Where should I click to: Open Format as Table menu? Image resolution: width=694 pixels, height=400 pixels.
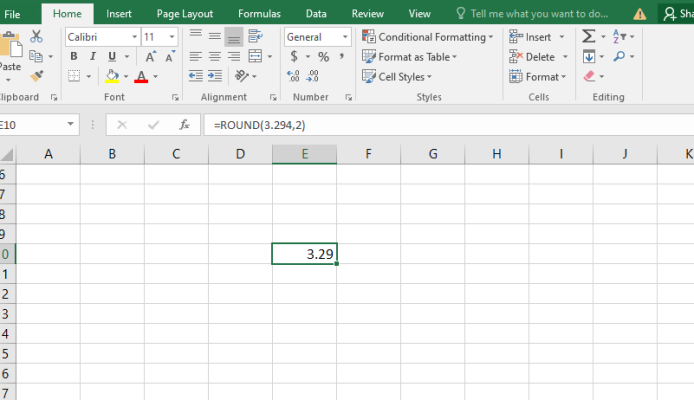tap(409, 57)
